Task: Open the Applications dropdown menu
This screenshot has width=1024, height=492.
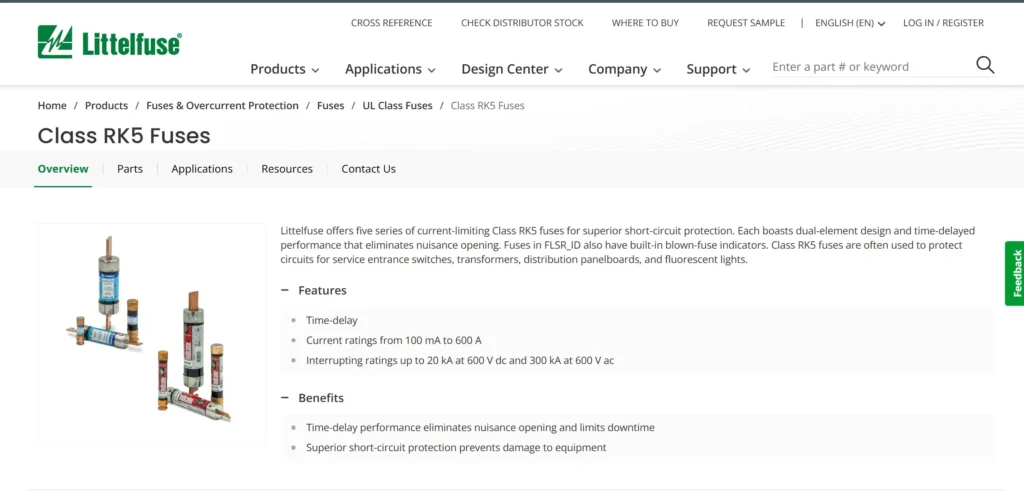Action: coord(390,69)
